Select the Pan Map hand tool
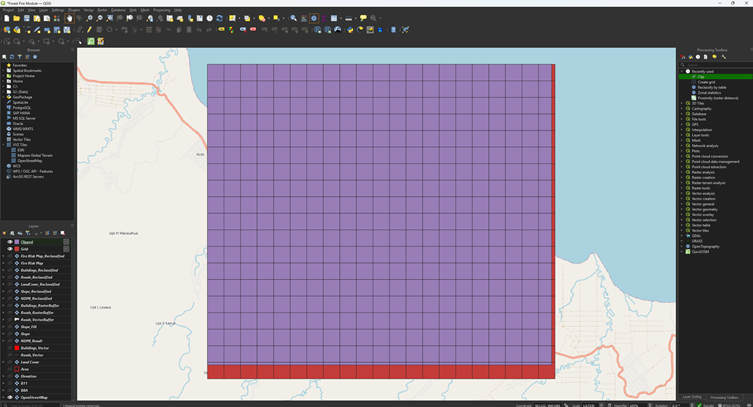Image resolution: width=753 pixels, height=407 pixels. pyautogui.click(x=69, y=18)
